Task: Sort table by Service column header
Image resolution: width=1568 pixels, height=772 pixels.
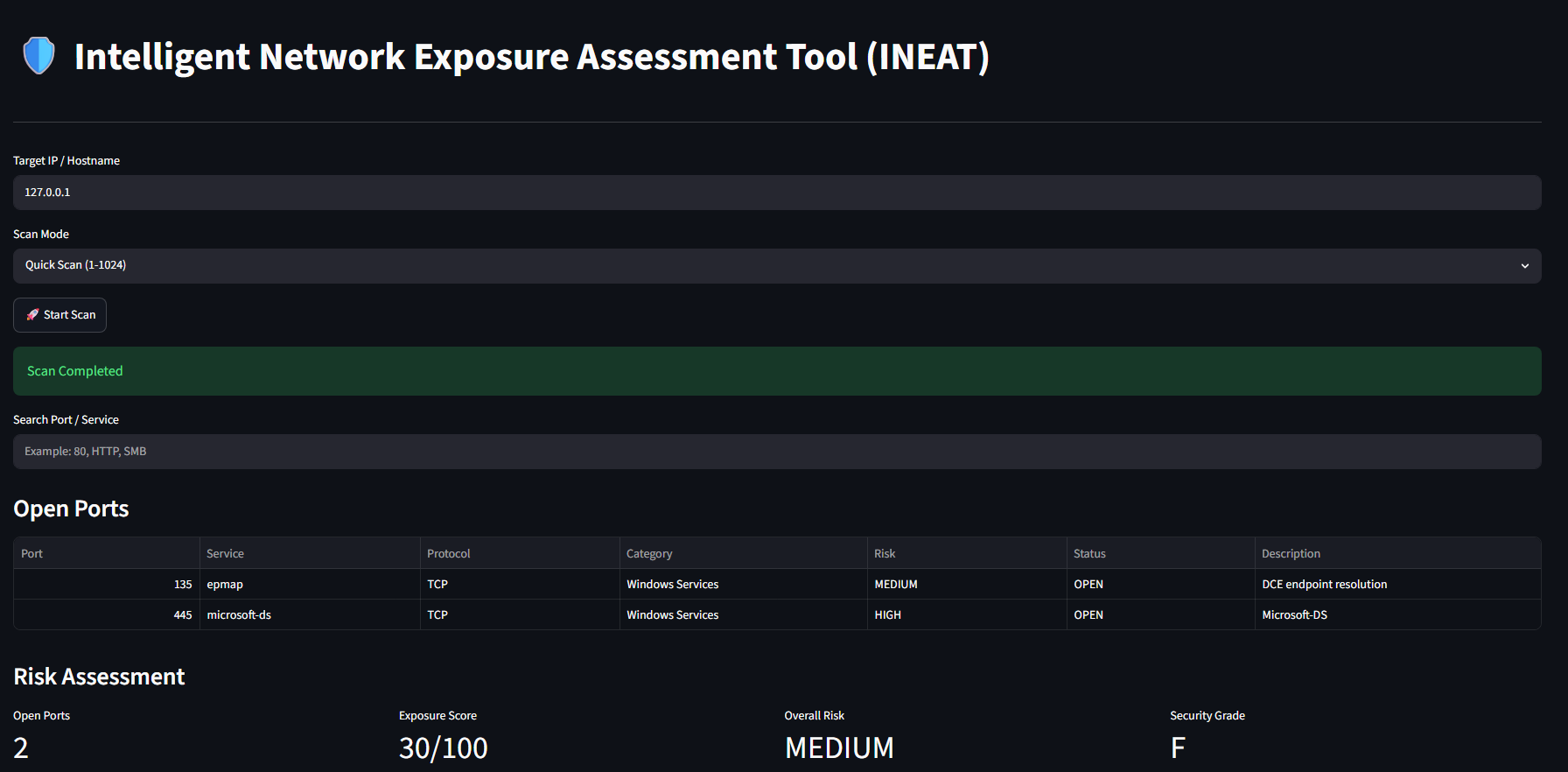Action: [x=310, y=553]
